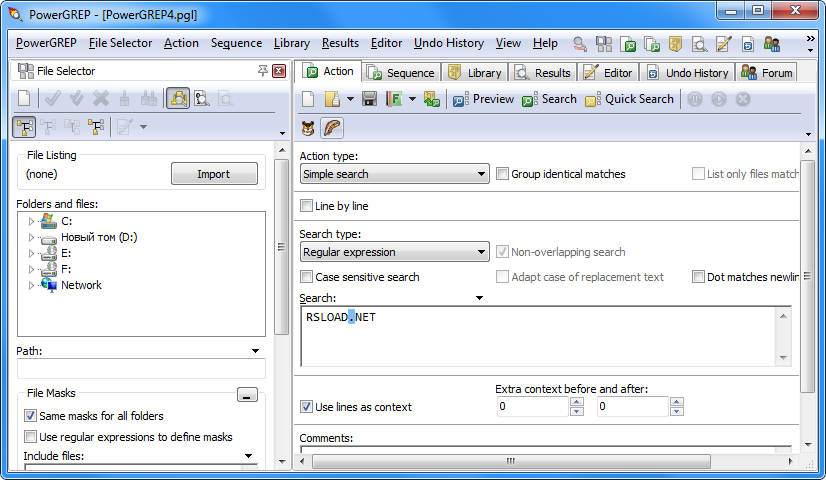
Task: Open the Path history dropdown arrow
Action: point(255,351)
